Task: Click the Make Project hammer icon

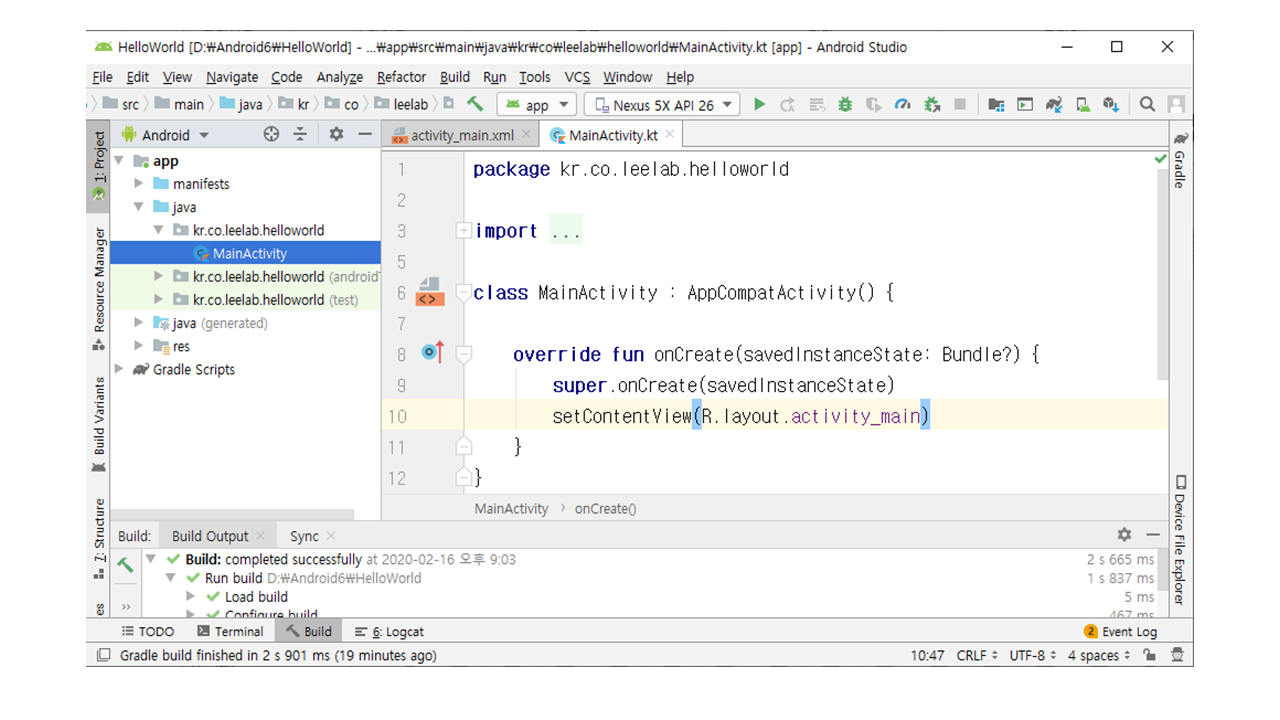Action: 476,104
